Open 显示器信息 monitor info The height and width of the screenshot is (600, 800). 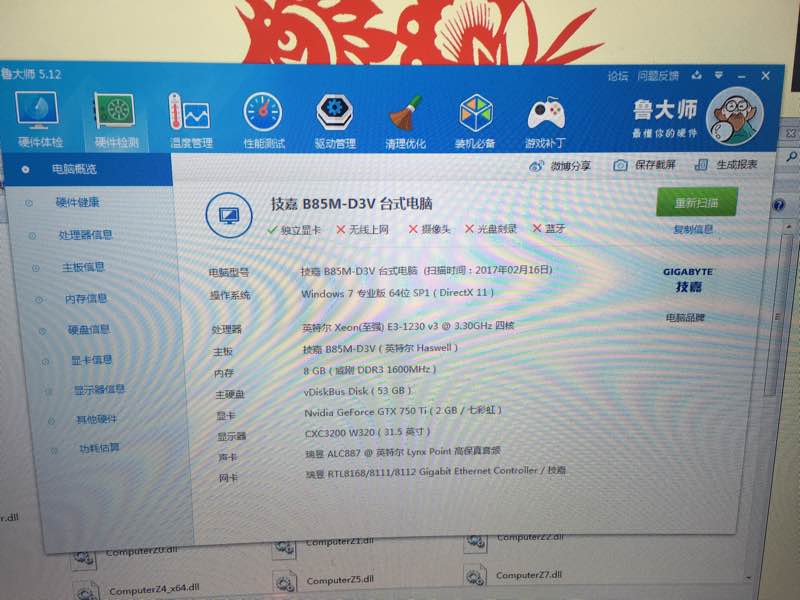tap(99, 390)
